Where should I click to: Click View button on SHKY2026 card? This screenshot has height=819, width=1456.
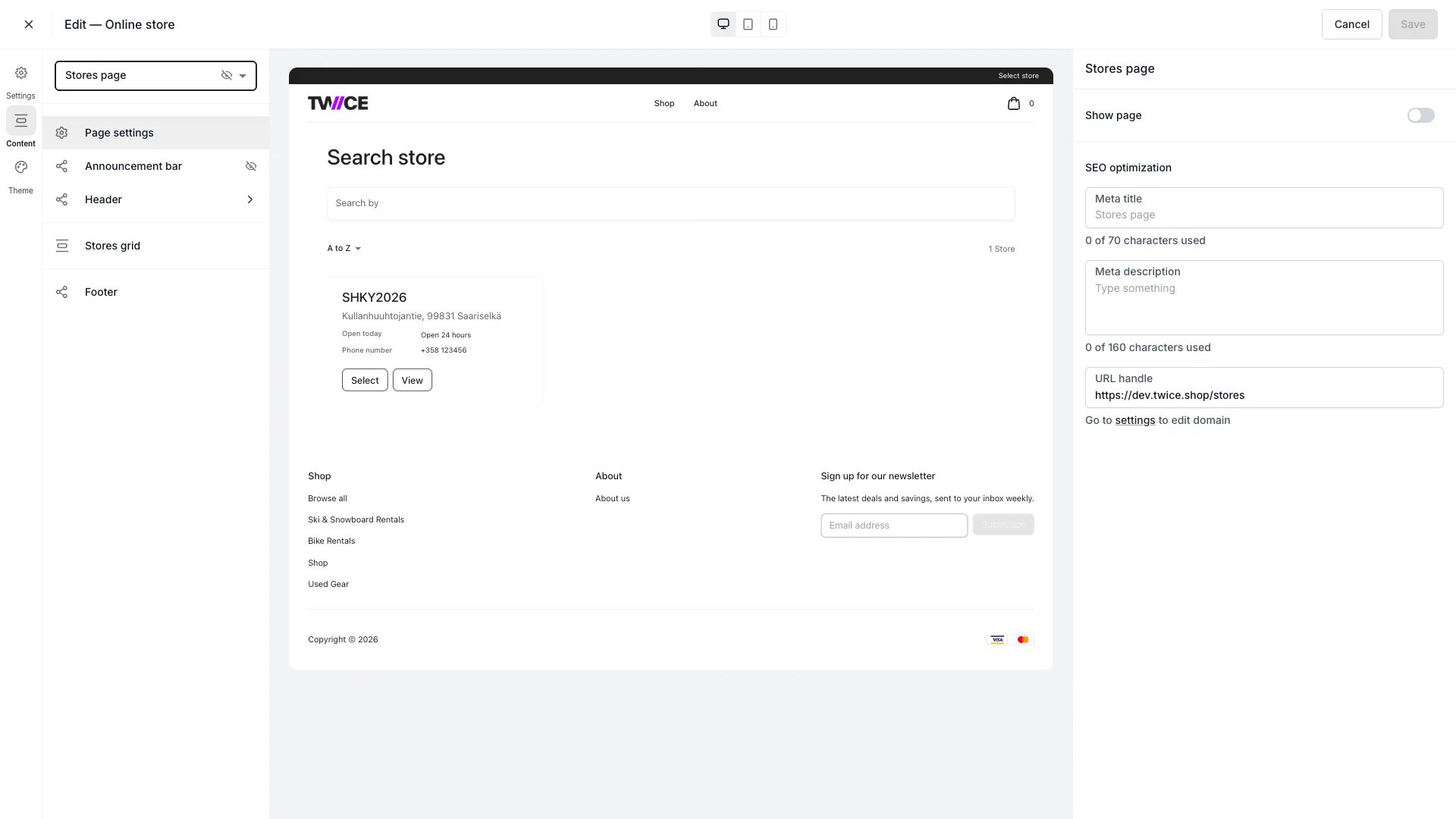413,380
